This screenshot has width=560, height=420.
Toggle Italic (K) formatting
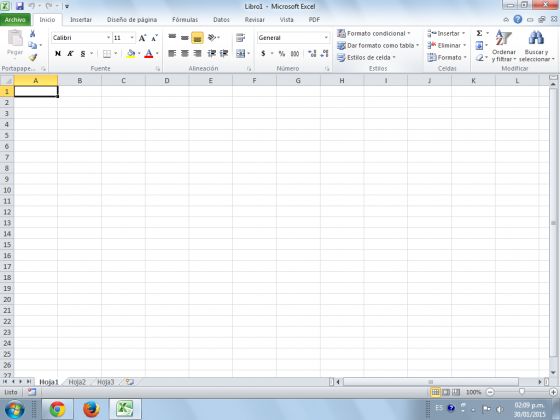pos(70,54)
